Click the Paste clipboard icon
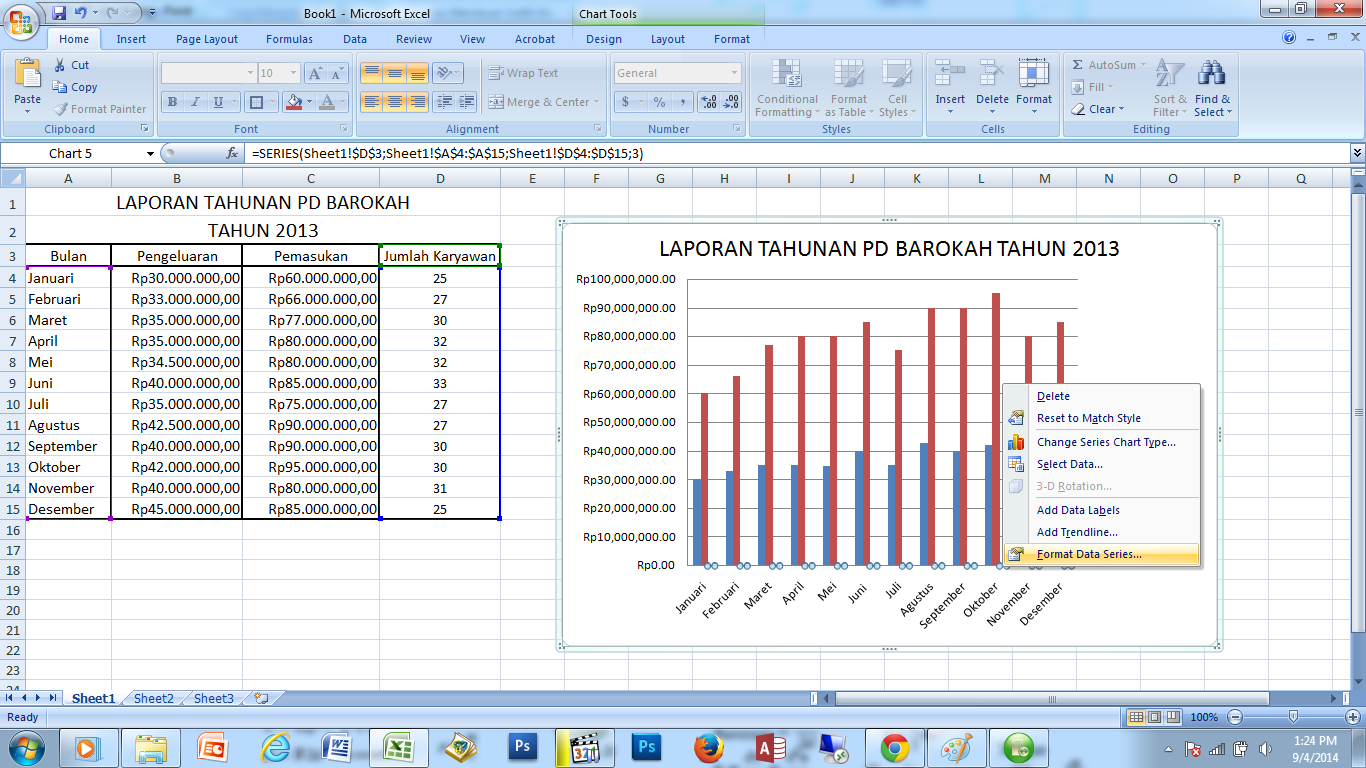The image size is (1366, 768). (28, 75)
